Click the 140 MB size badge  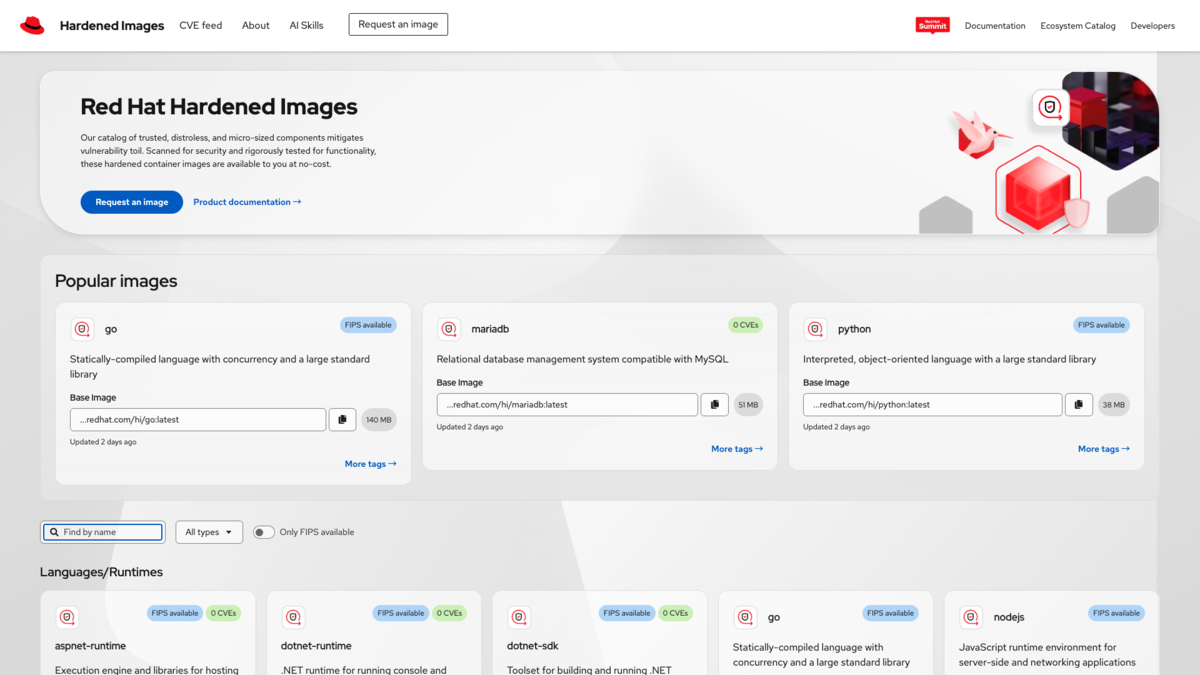379,420
